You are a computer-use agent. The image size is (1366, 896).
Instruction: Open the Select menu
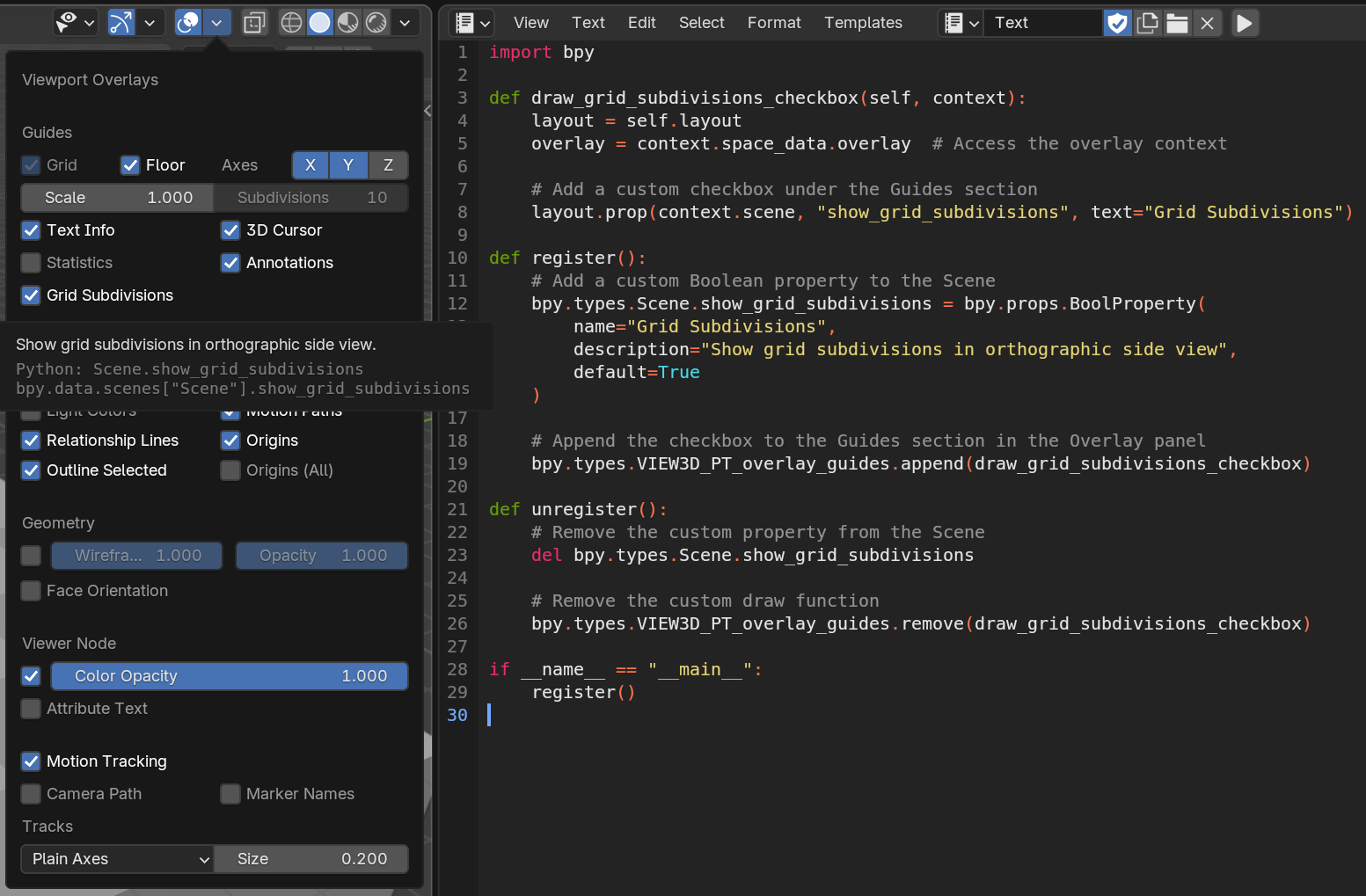[702, 23]
